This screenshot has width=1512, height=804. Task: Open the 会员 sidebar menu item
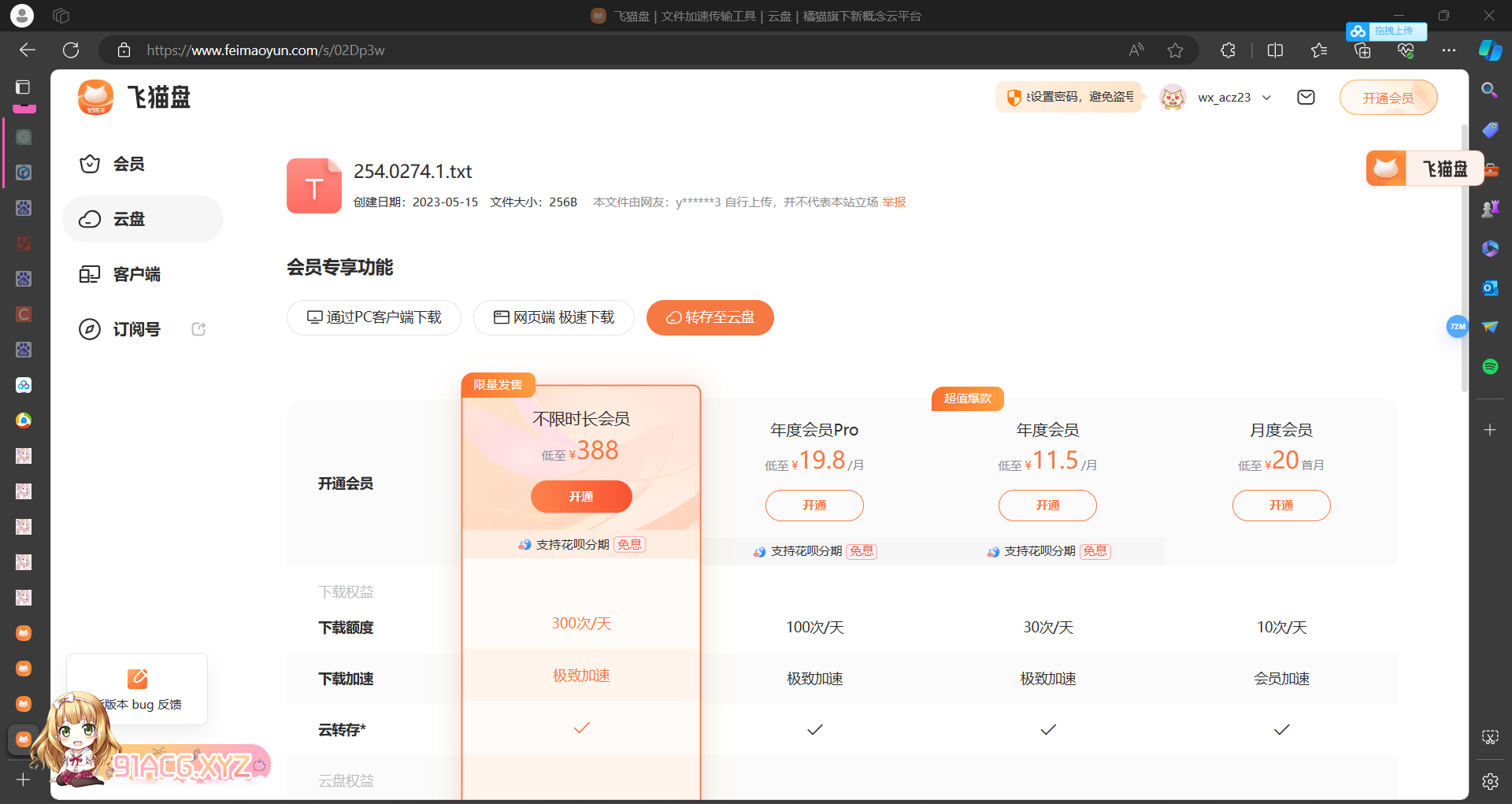pyautogui.click(x=128, y=164)
